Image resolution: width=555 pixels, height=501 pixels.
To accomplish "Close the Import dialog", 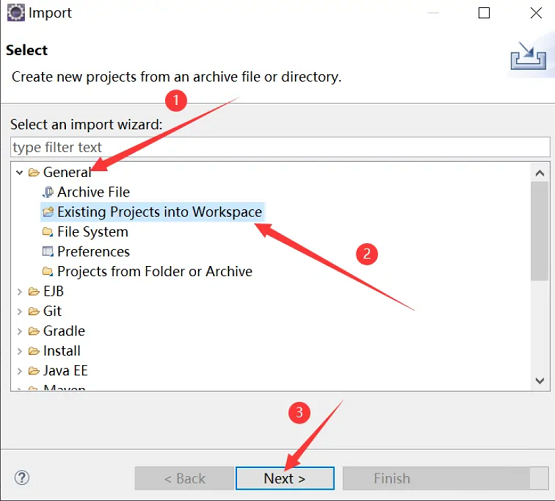I will (x=536, y=13).
